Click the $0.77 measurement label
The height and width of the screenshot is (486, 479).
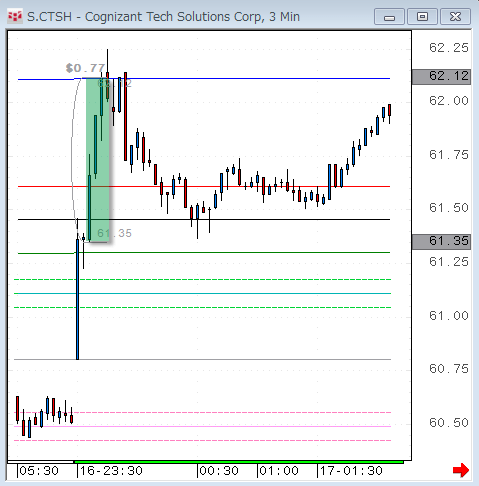pyautogui.click(x=85, y=68)
